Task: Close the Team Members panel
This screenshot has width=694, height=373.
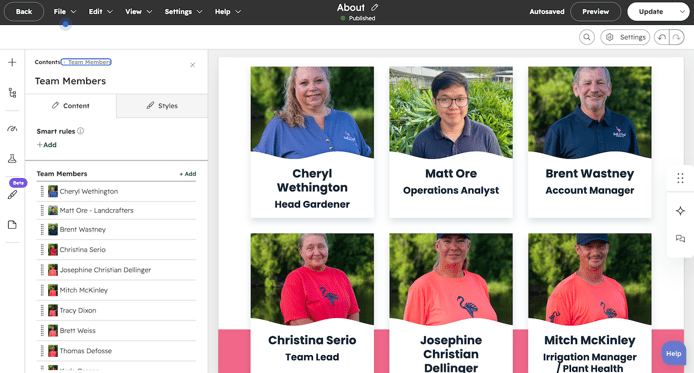Action: click(x=193, y=65)
